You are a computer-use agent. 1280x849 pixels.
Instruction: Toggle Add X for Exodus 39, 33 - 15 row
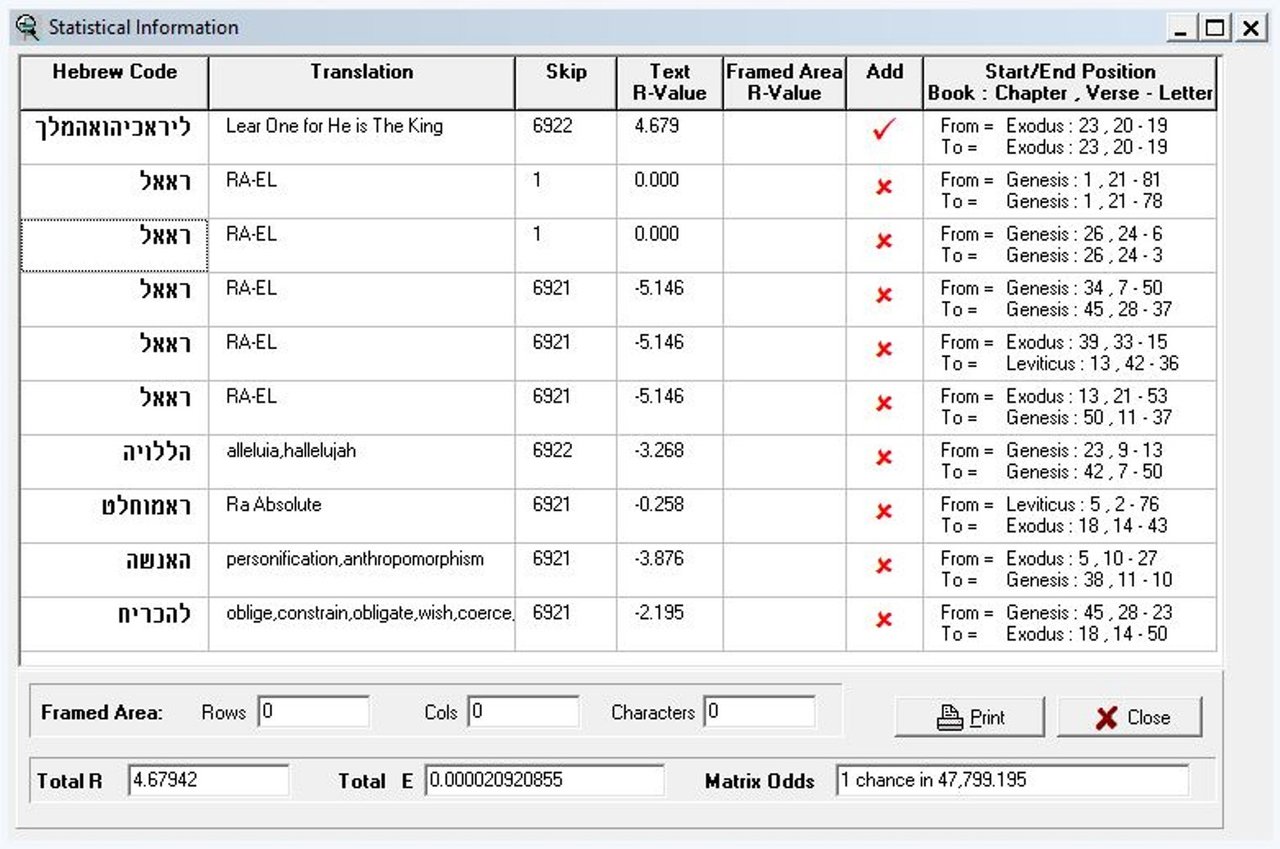(x=883, y=349)
